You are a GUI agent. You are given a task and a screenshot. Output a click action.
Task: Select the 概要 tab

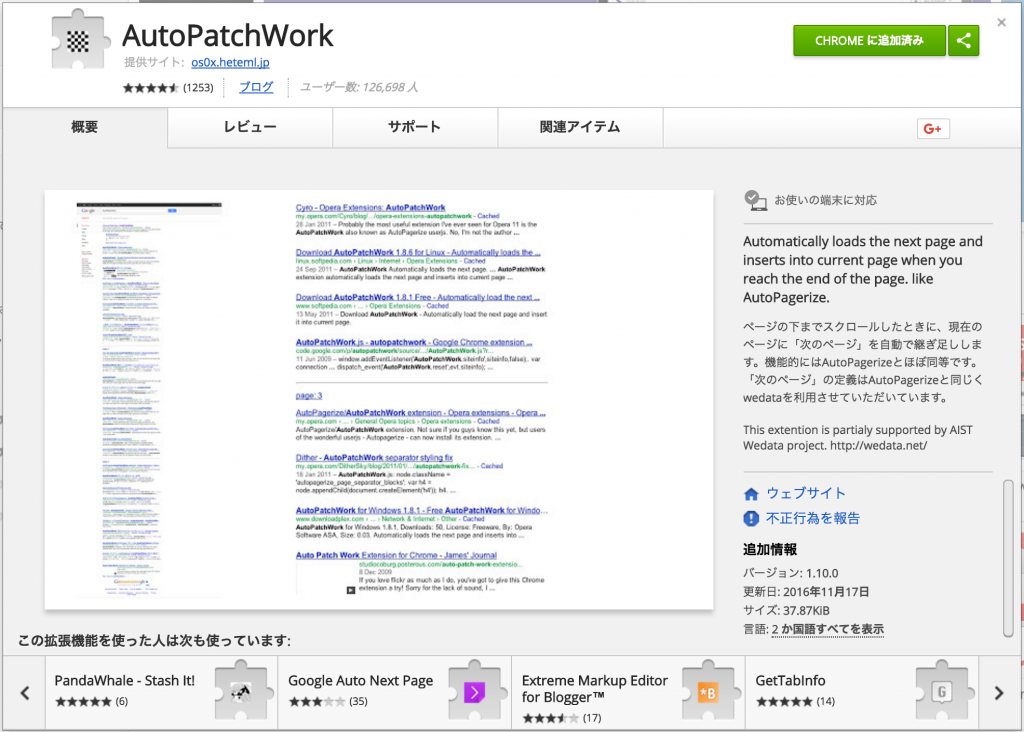[85, 127]
